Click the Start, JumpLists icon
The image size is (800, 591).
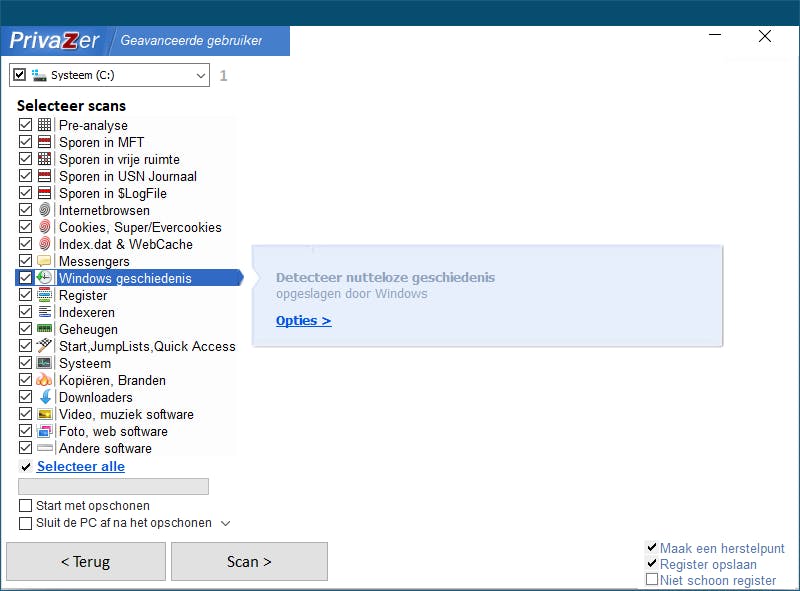[44, 346]
